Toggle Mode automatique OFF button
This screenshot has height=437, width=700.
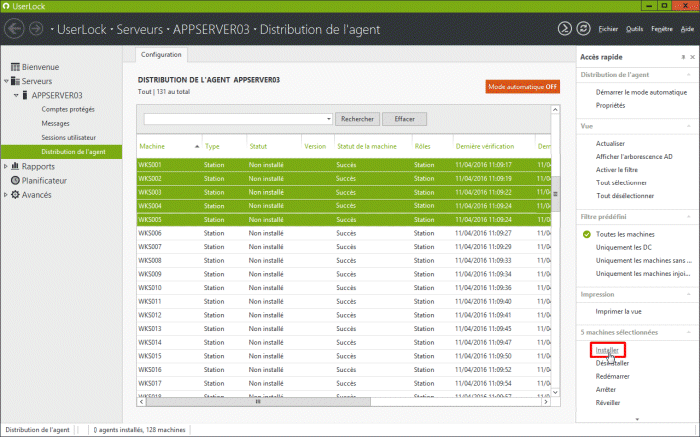tap(523, 87)
